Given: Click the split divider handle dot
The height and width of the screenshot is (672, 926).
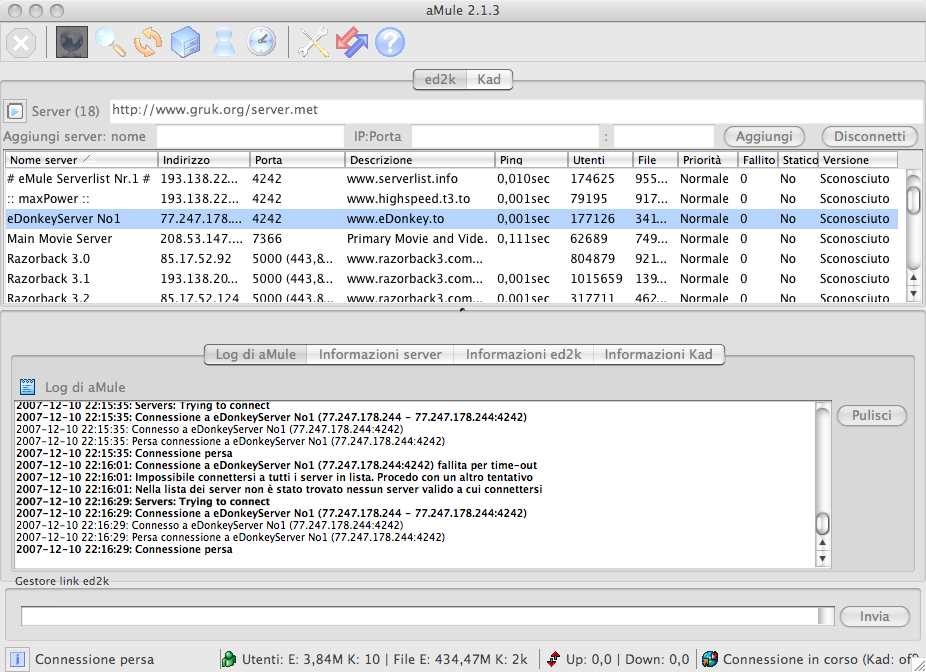Looking at the screenshot, I should point(462,309).
